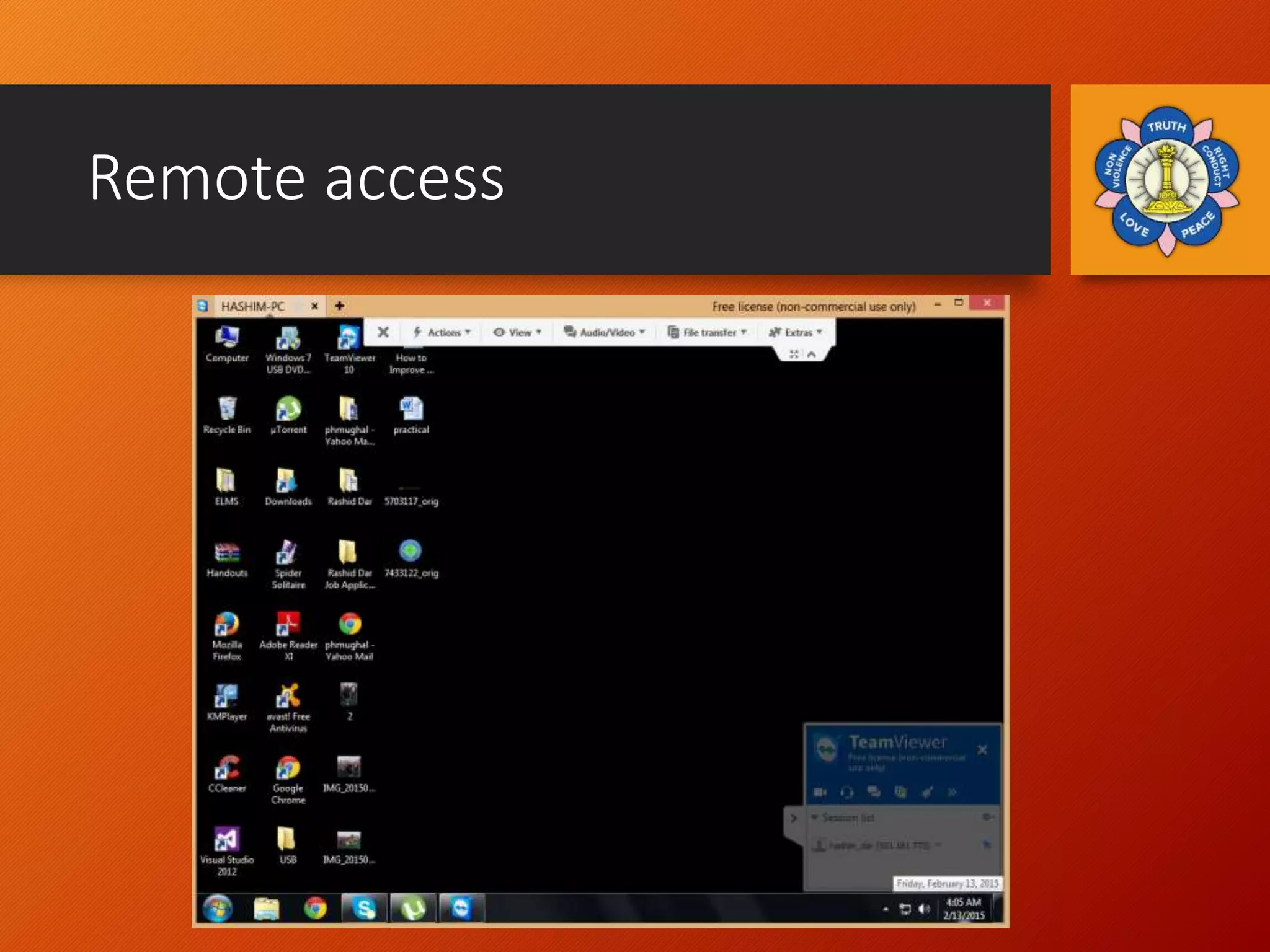Open the volume tray icon

pyautogui.click(x=924, y=909)
